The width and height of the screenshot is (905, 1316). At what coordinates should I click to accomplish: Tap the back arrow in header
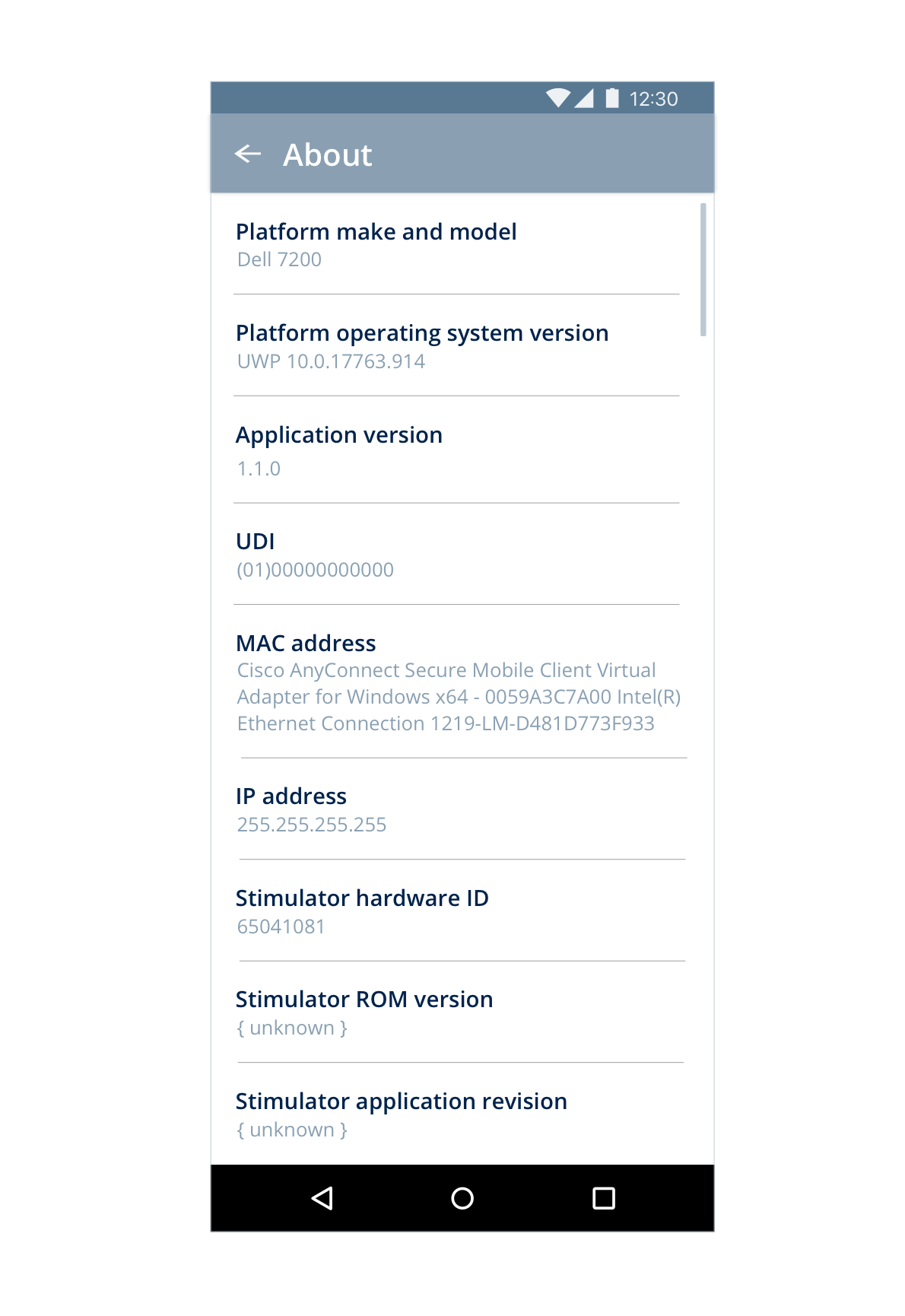248,154
